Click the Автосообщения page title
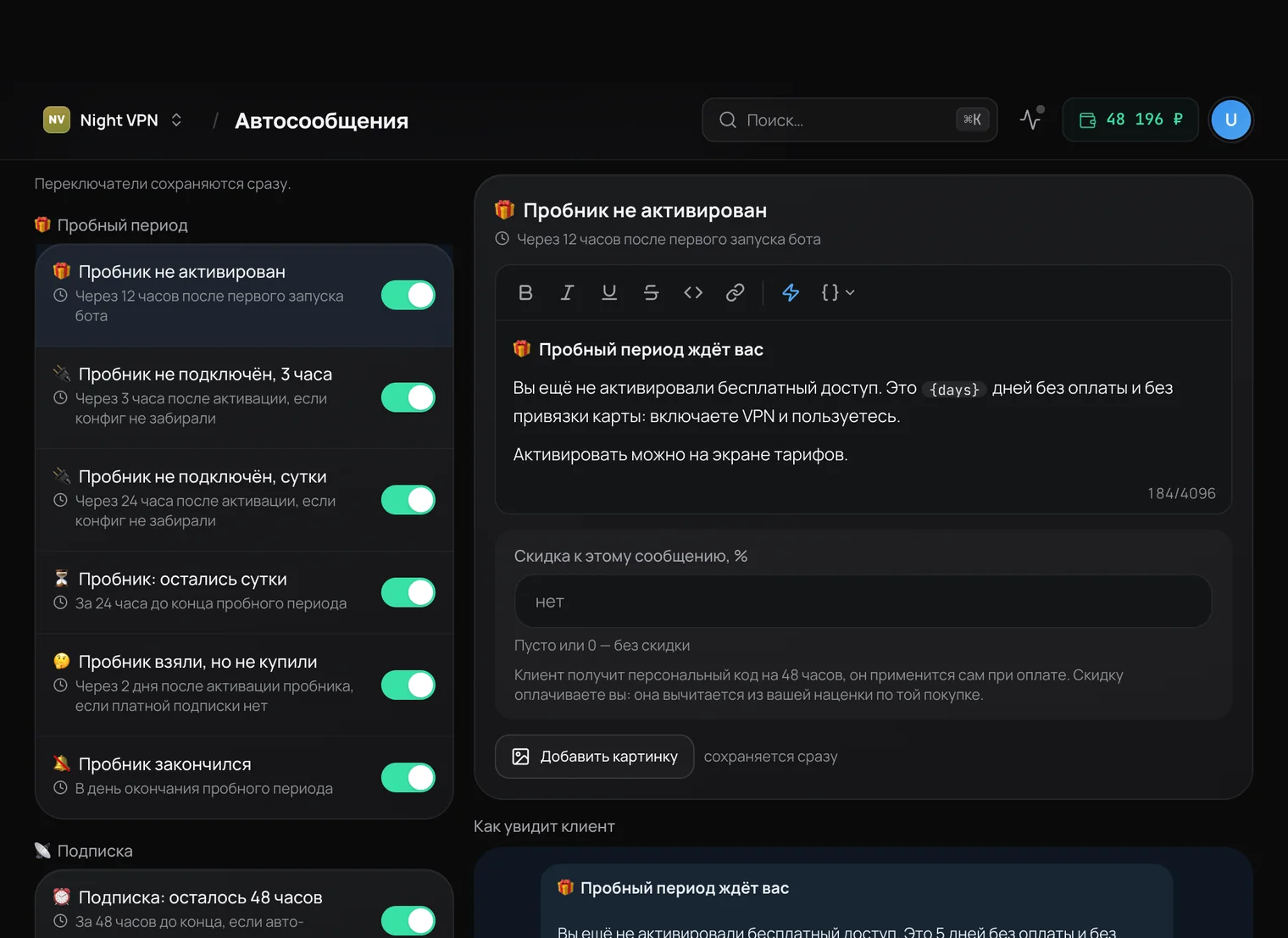 click(321, 121)
